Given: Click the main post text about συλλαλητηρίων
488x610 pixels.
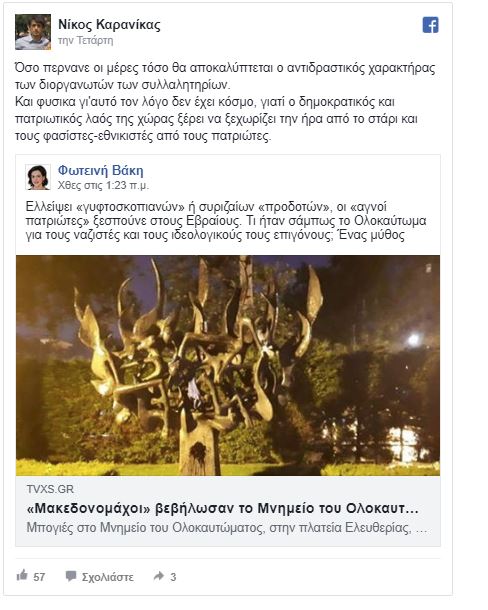Looking at the screenshot, I should click(225, 102).
